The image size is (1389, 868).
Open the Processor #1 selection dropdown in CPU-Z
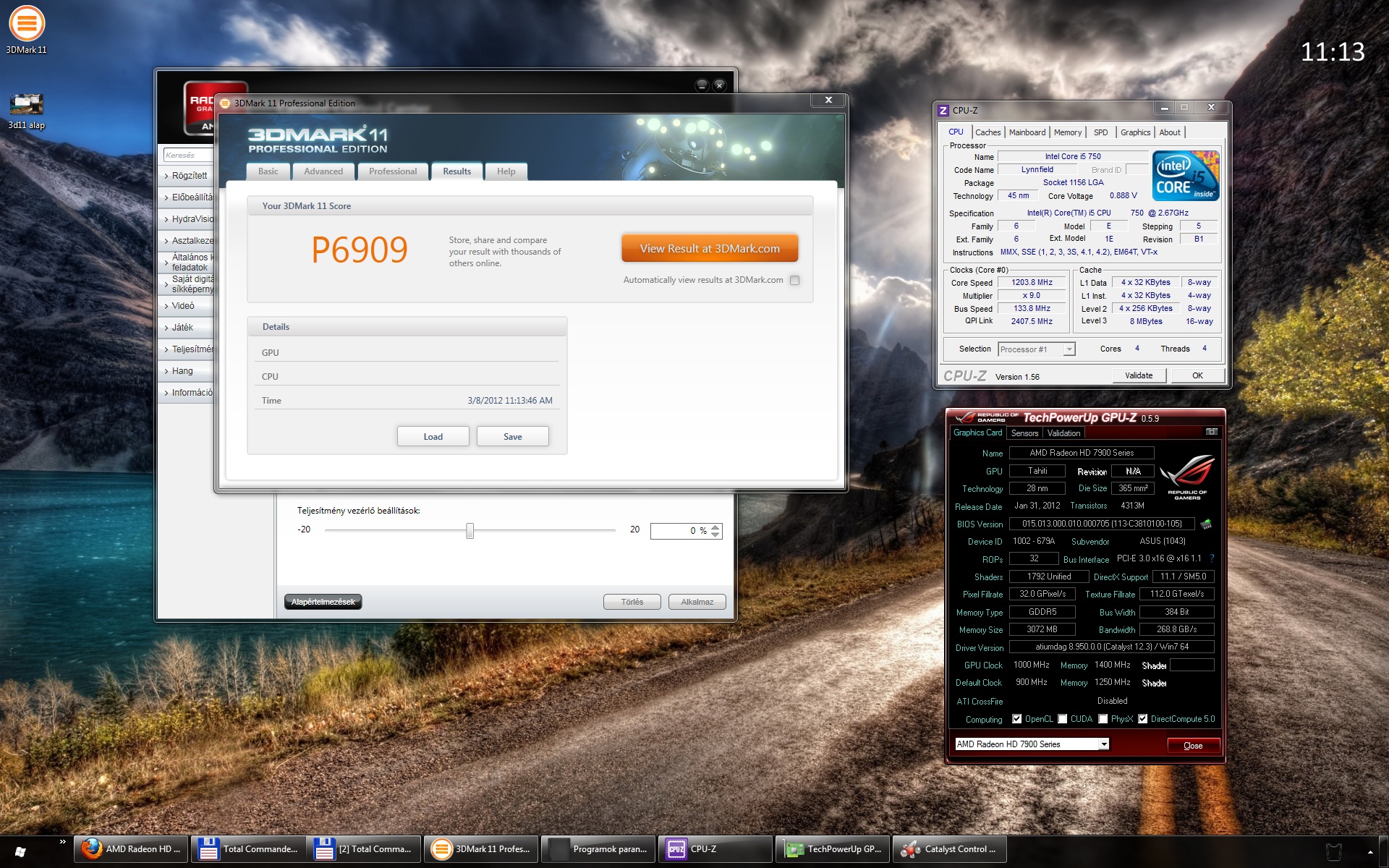[1036, 349]
